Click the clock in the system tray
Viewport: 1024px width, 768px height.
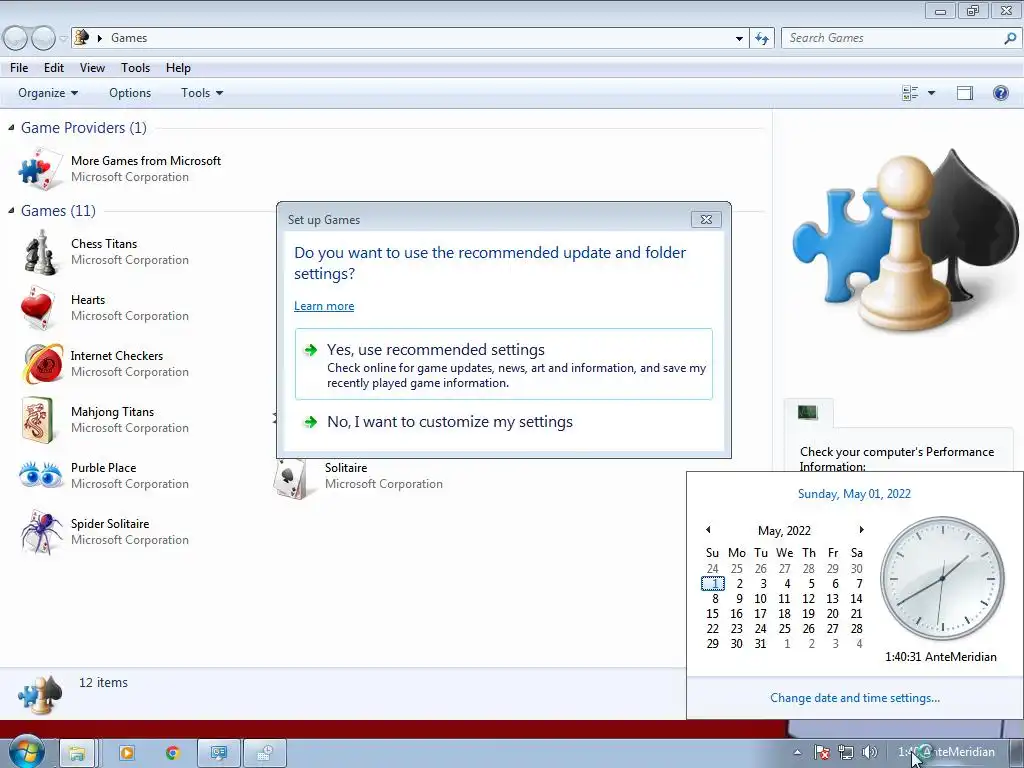click(x=946, y=752)
